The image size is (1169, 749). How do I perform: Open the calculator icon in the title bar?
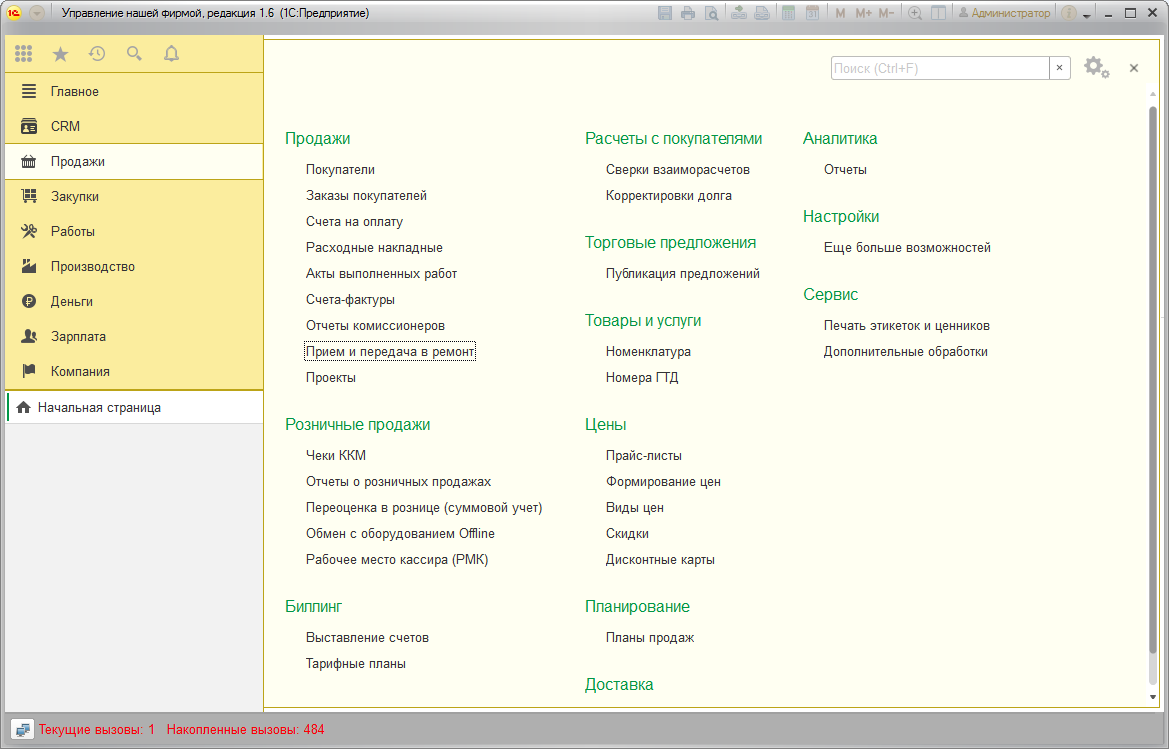pyautogui.click(x=788, y=13)
